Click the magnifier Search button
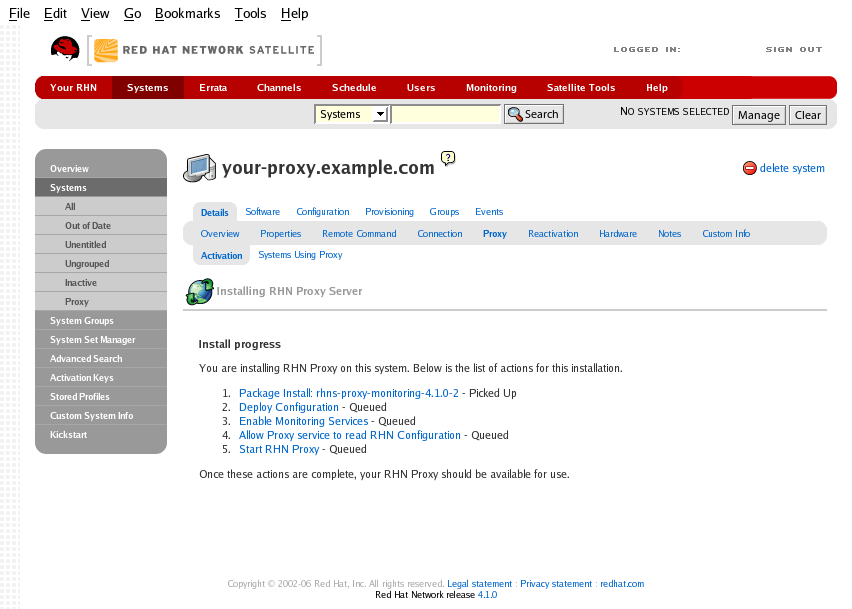 tap(534, 114)
